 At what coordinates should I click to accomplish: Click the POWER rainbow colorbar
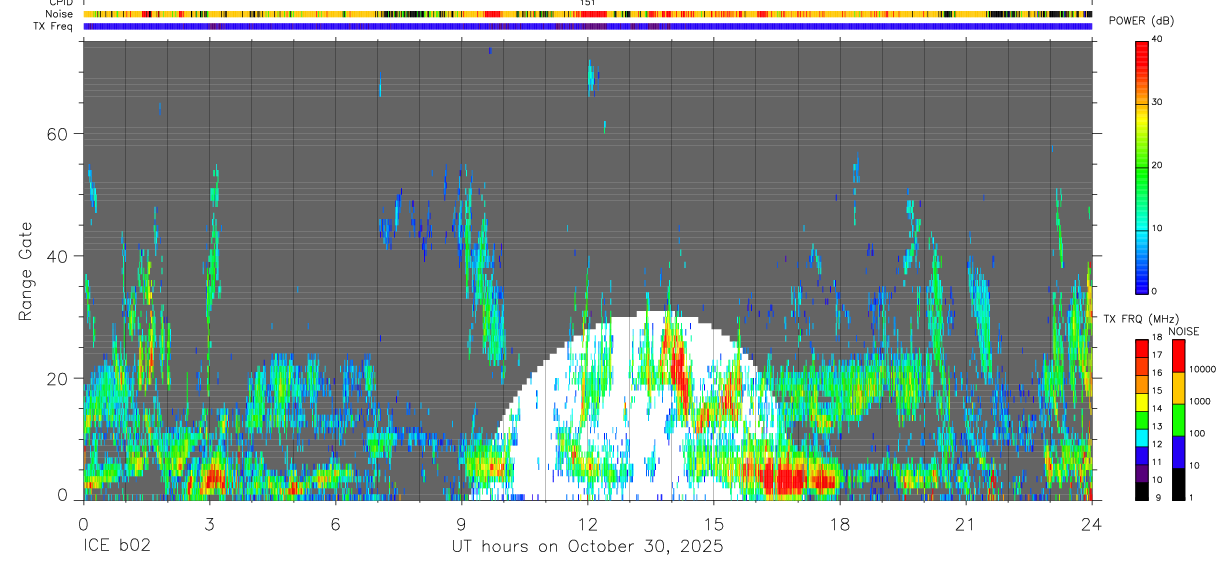click(1142, 166)
